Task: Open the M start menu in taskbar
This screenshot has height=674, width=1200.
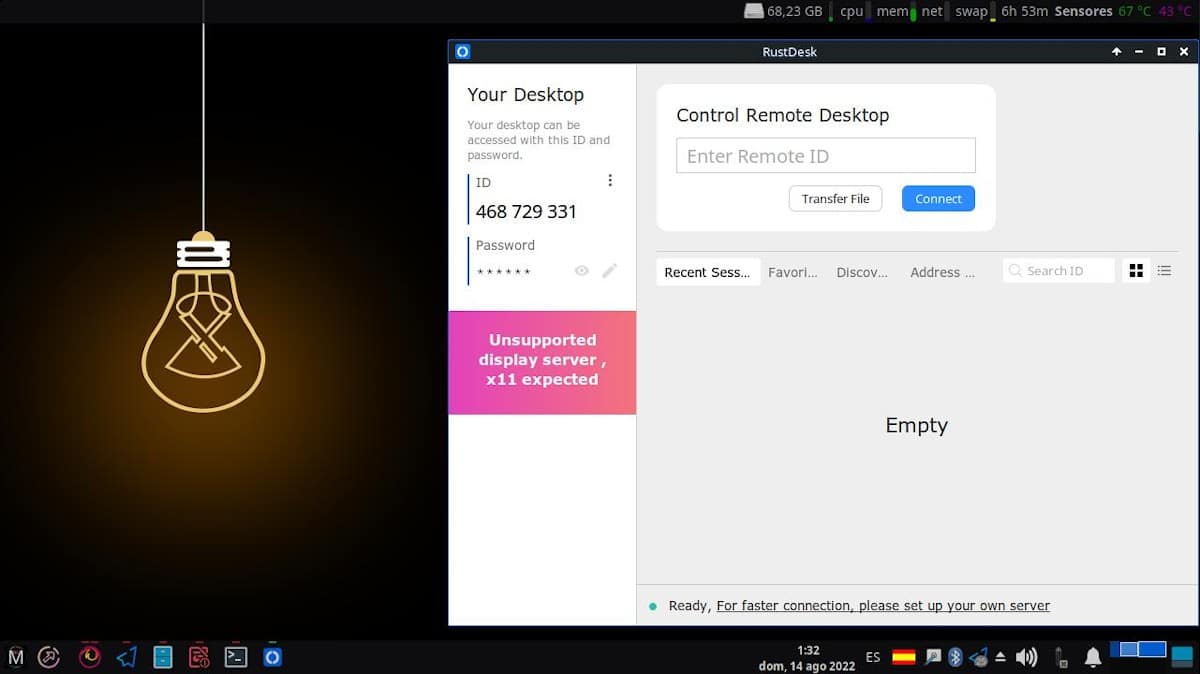Action: pos(16,657)
